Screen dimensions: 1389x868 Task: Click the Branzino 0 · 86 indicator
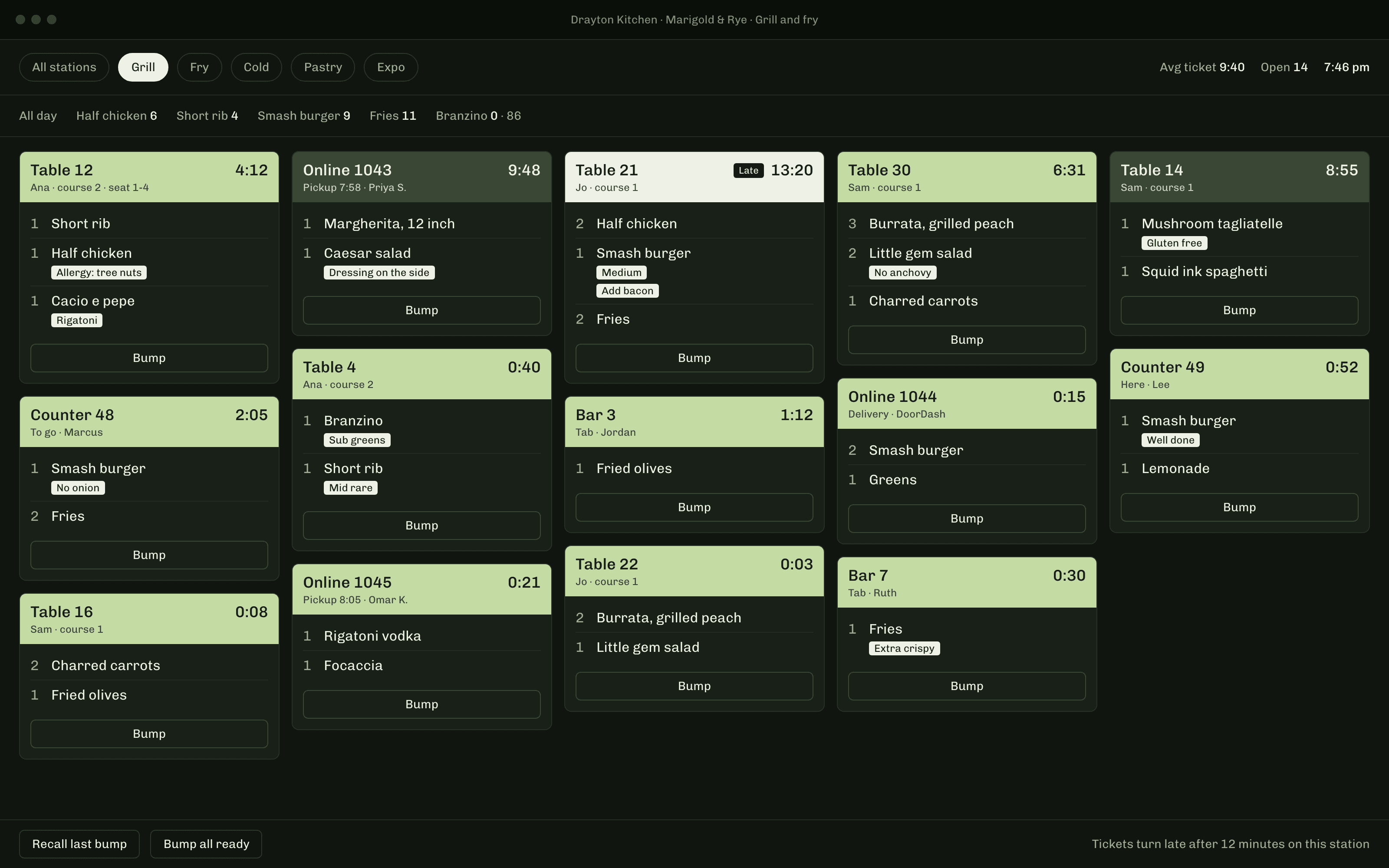[478, 116]
